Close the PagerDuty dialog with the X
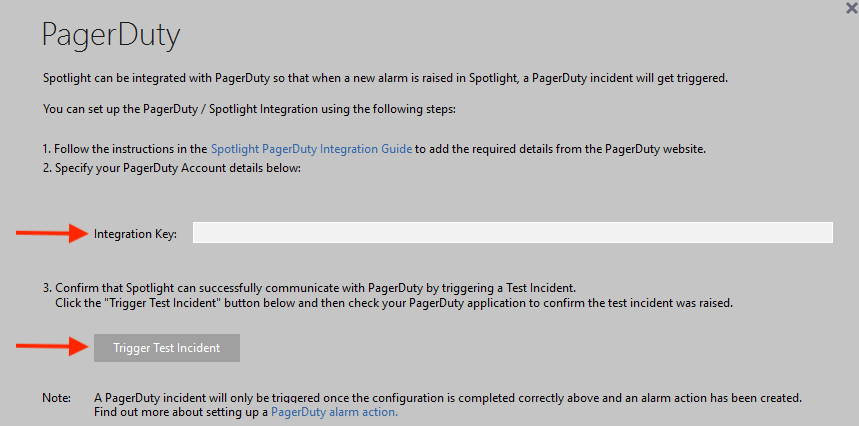 [850, 7]
